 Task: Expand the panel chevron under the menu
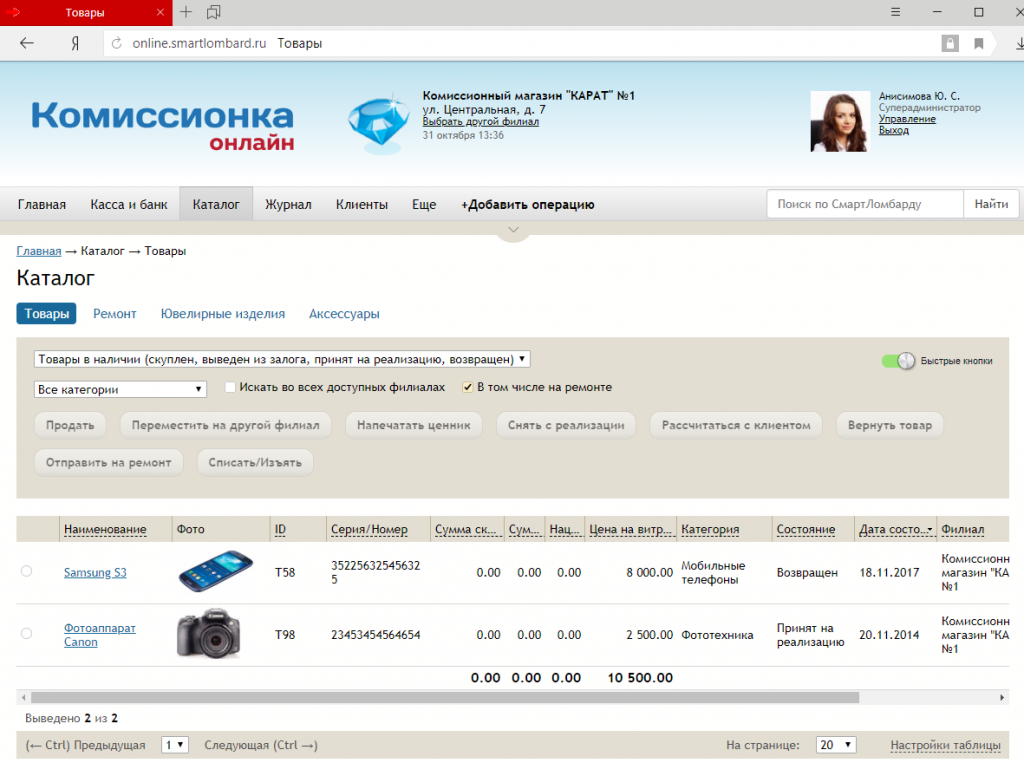pyautogui.click(x=513, y=230)
